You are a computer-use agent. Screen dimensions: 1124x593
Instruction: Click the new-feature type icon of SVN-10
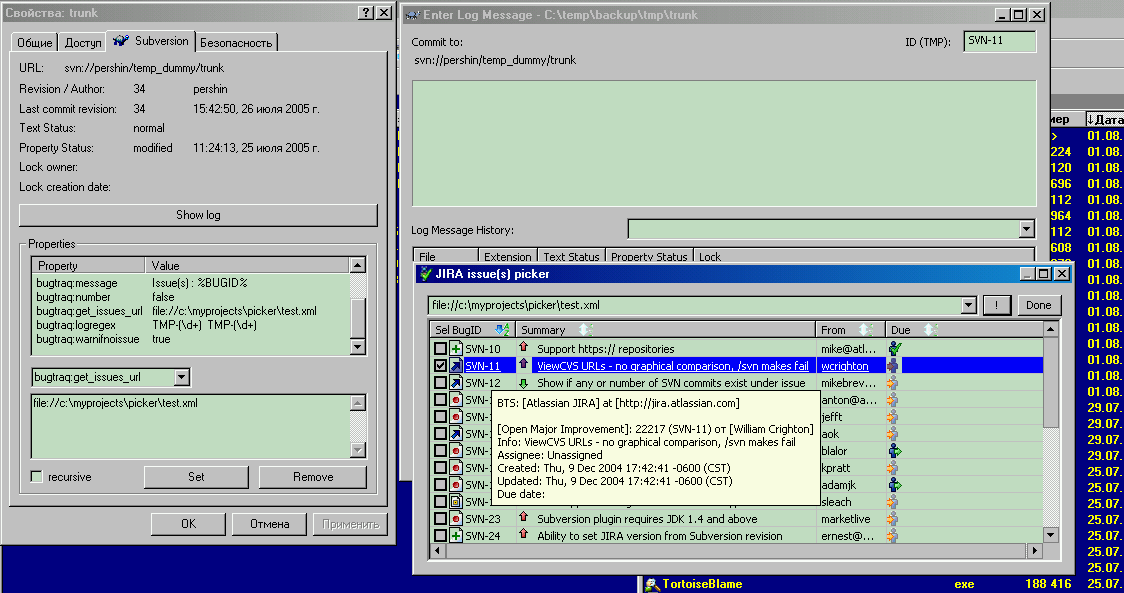pyautogui.click(x=456, y=349)
